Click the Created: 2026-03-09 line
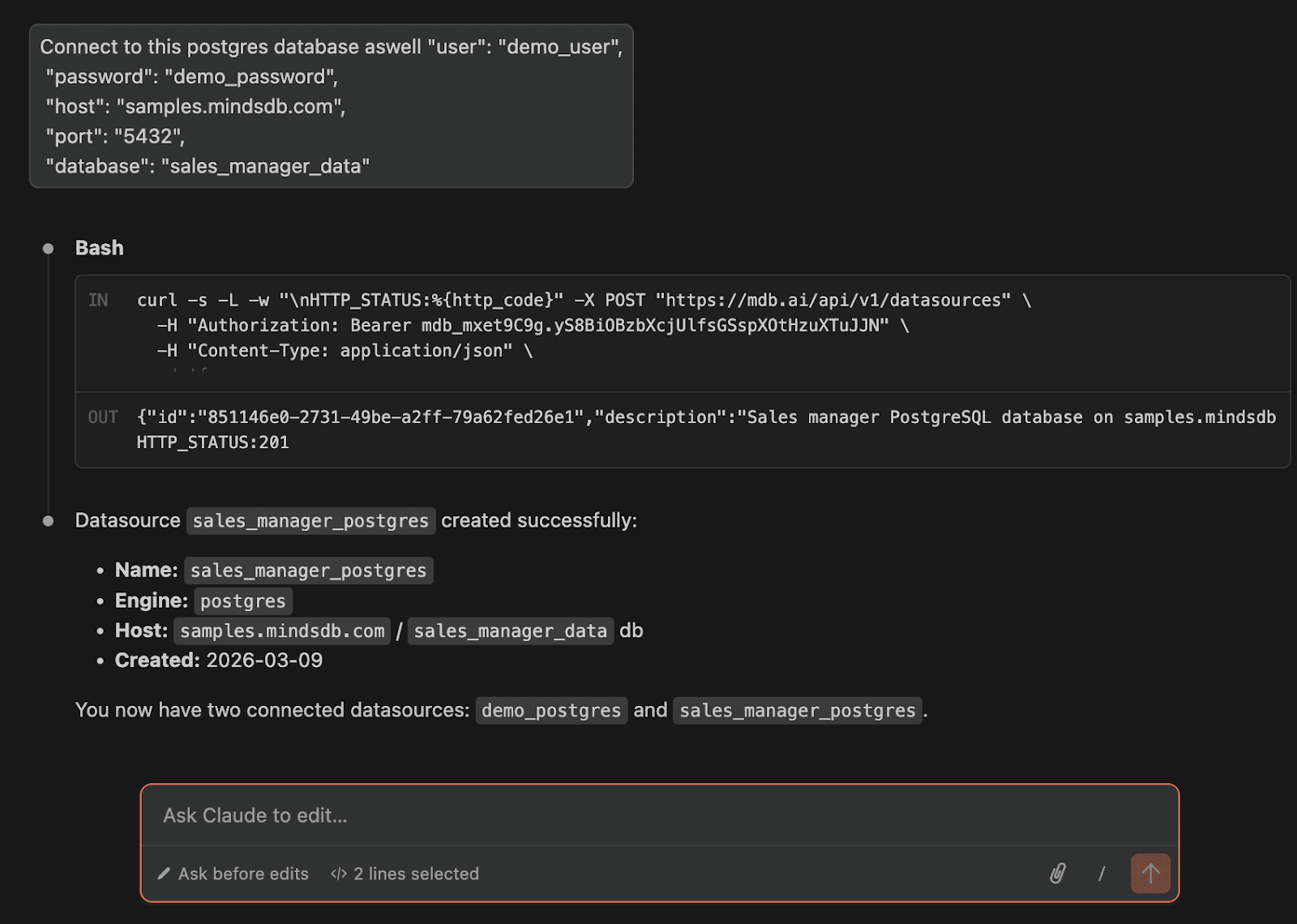Screen dimensions: 1297x924 [x=219, y=661]
